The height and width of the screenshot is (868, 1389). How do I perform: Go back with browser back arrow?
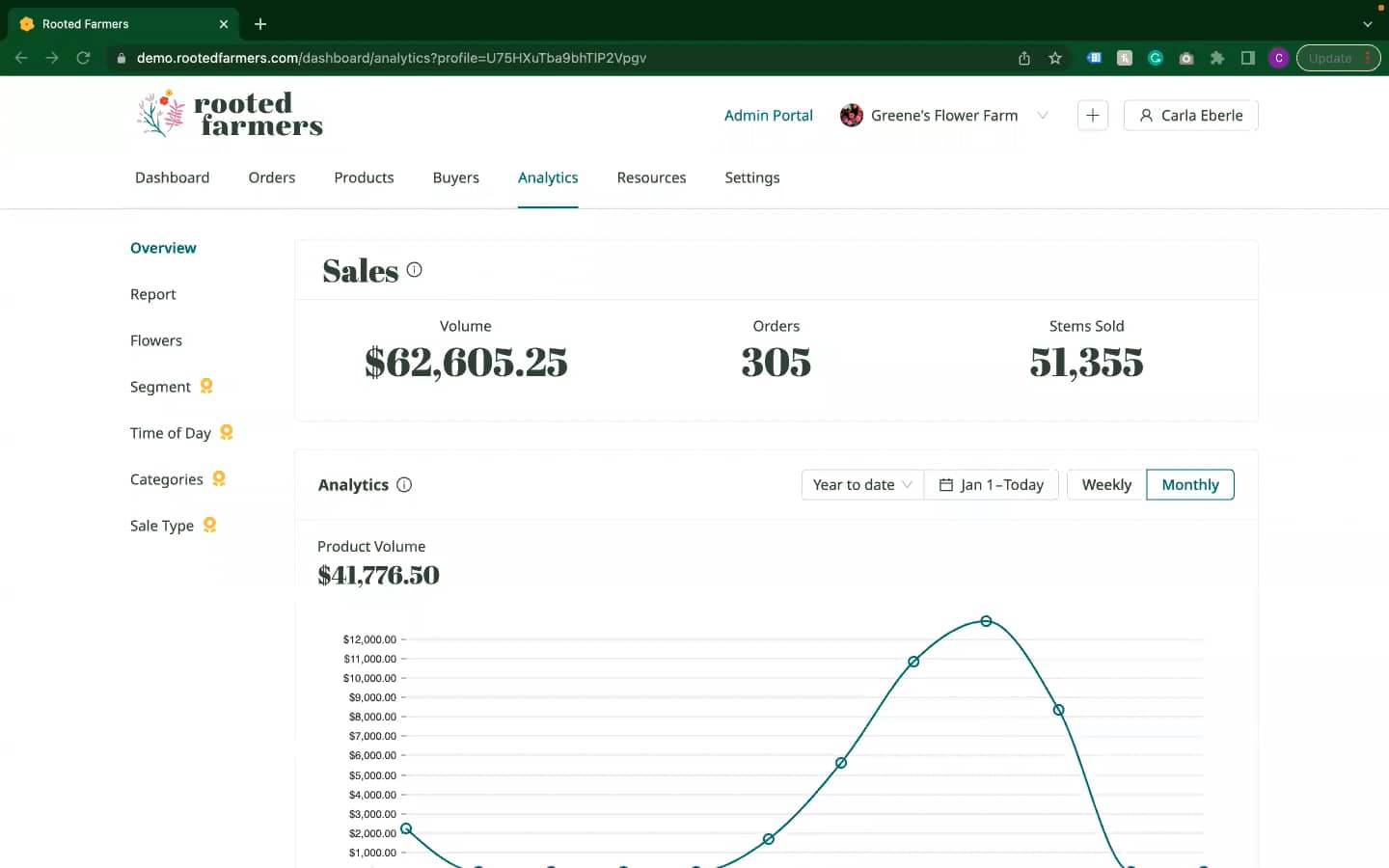tap(21, 58)
